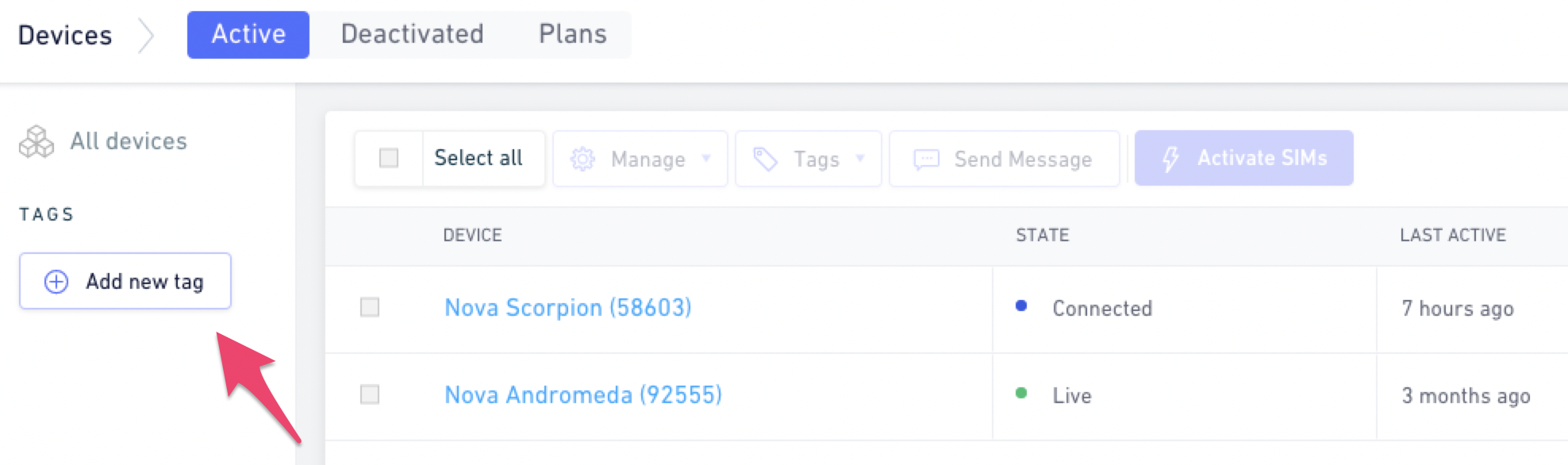Click the green Live status dot
Viewport: 1568px width, 465px height.
click(1021, 393)
